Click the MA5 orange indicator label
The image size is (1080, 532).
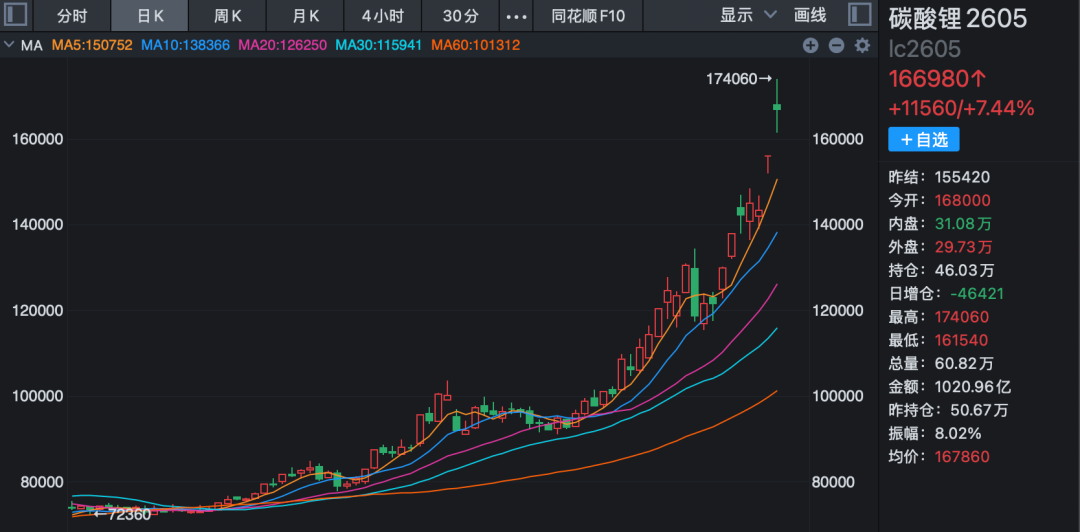coord(91,45)
